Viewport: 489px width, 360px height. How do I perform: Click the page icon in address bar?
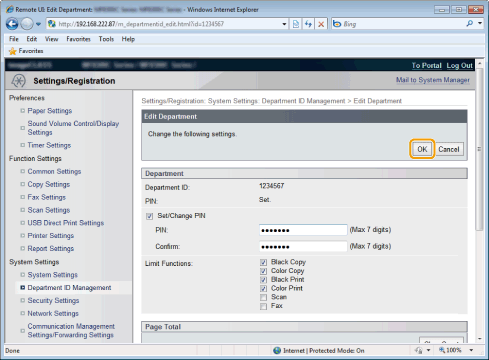point(52,24)
